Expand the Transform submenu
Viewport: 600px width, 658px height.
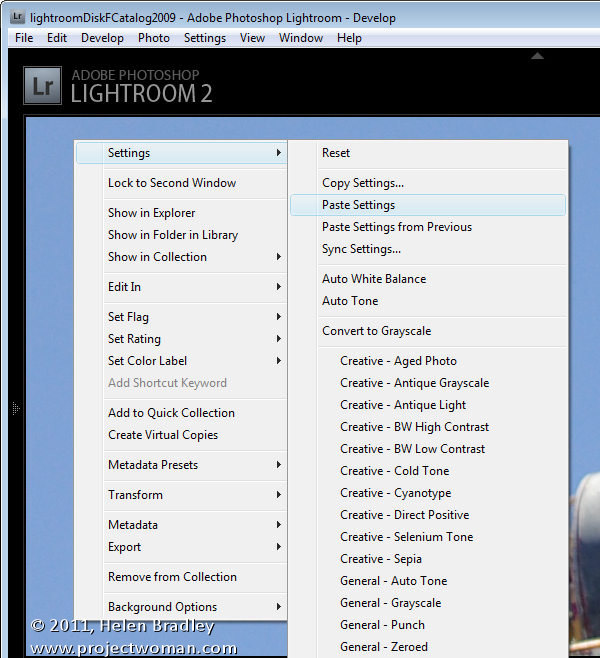pos(182,495)
